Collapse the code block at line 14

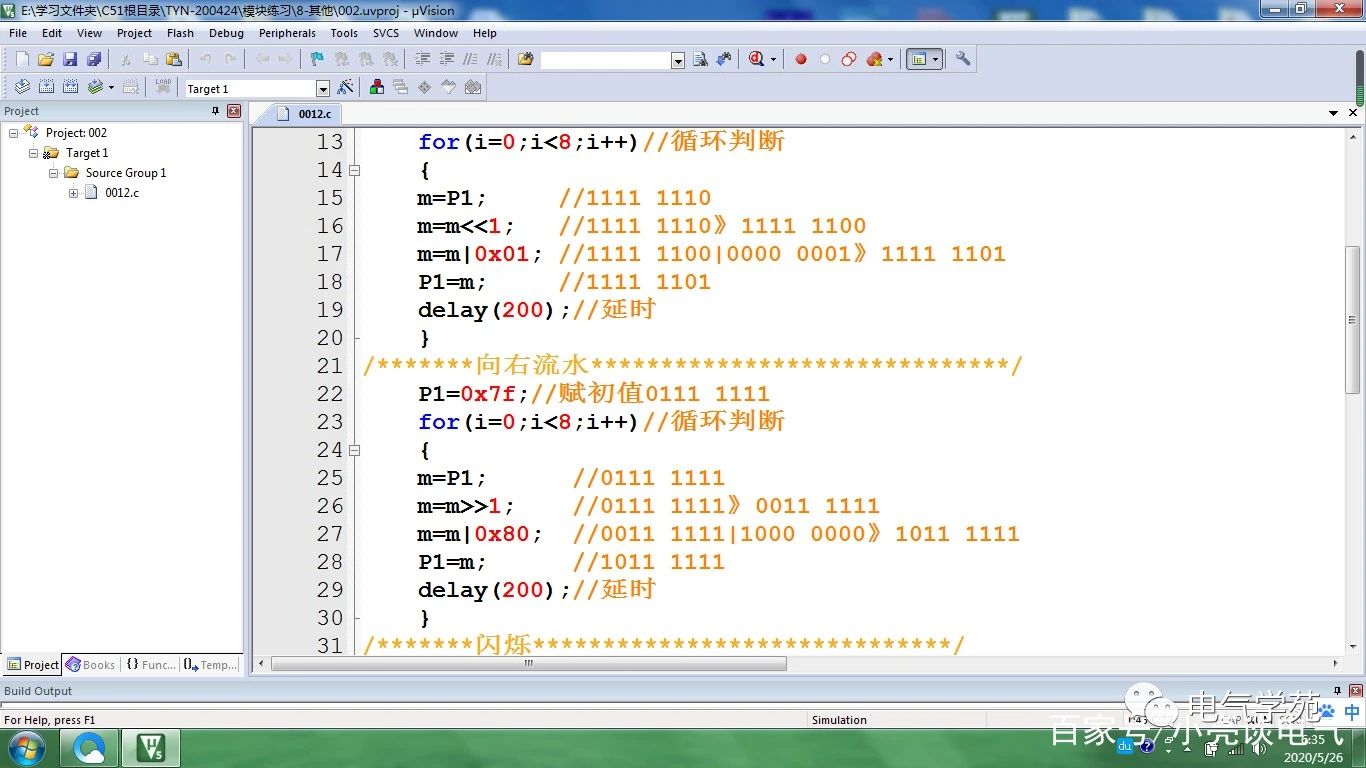click(354, 170)
